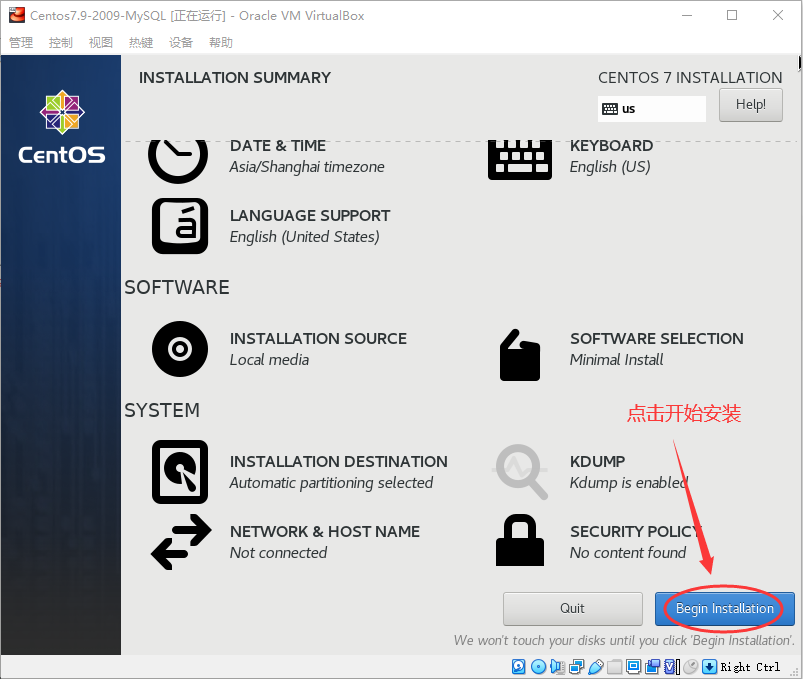Open KDUMP magnifier icon
Viewport: 803px width, 679px height.
[x=520, y=472]
